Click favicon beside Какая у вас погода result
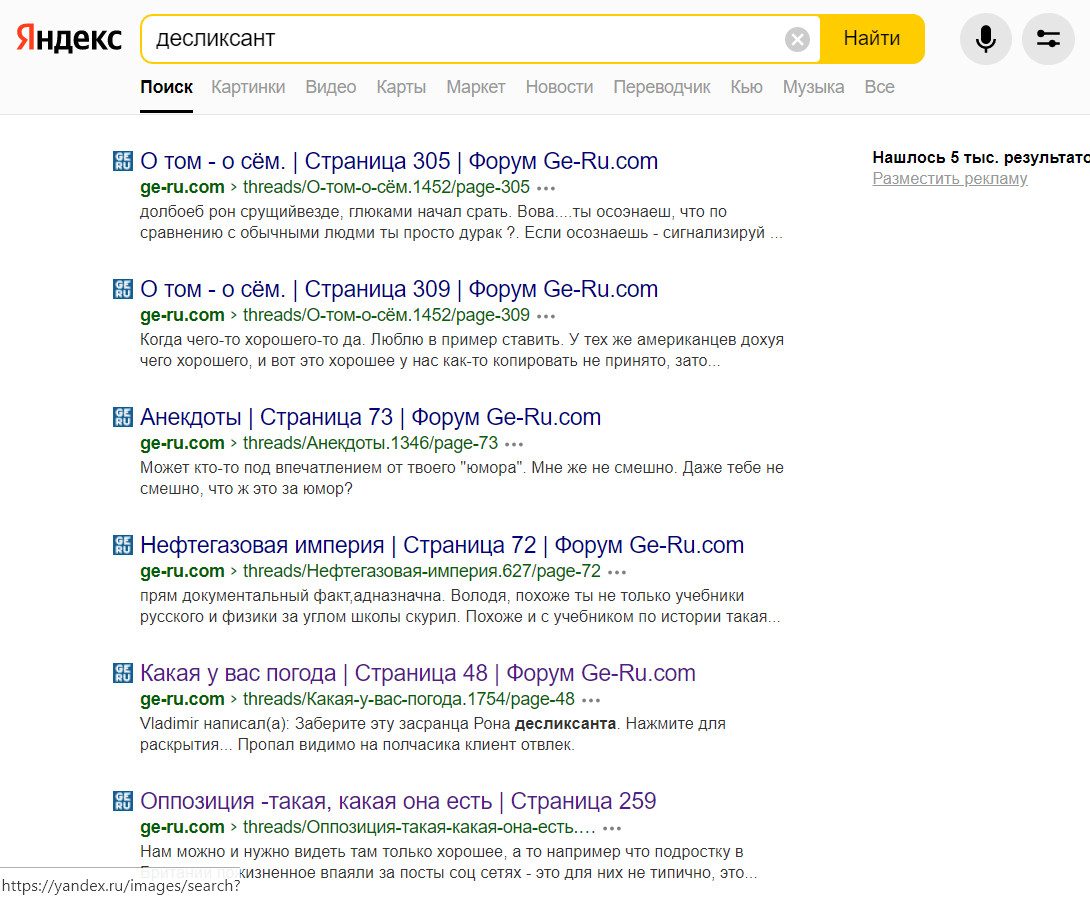The height and width of the screenshot is (899, 1090). 123,673
